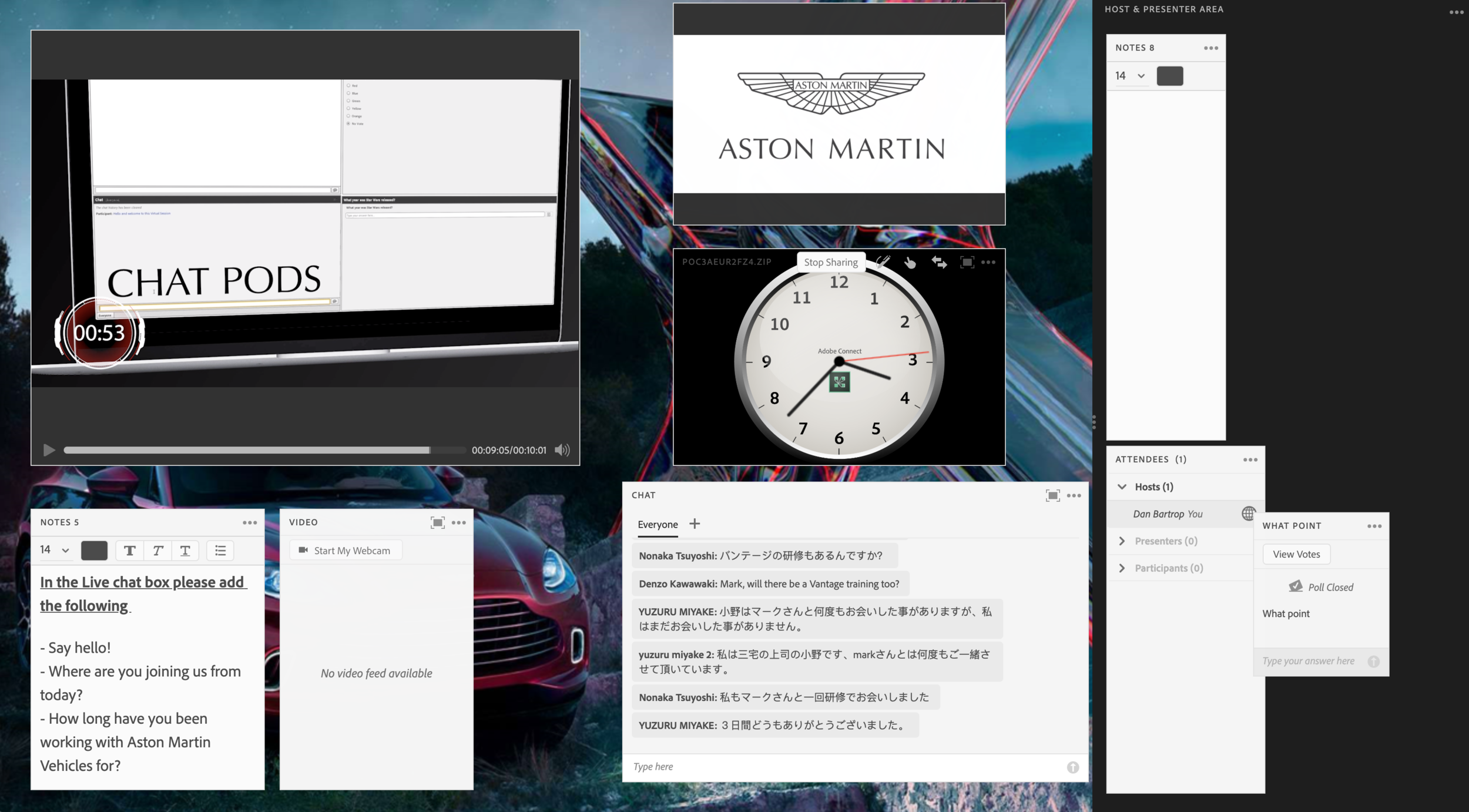Click the text color swatch in Notes 5
The width and height of the screenshot is (1469, 812).
click(94, 551)
